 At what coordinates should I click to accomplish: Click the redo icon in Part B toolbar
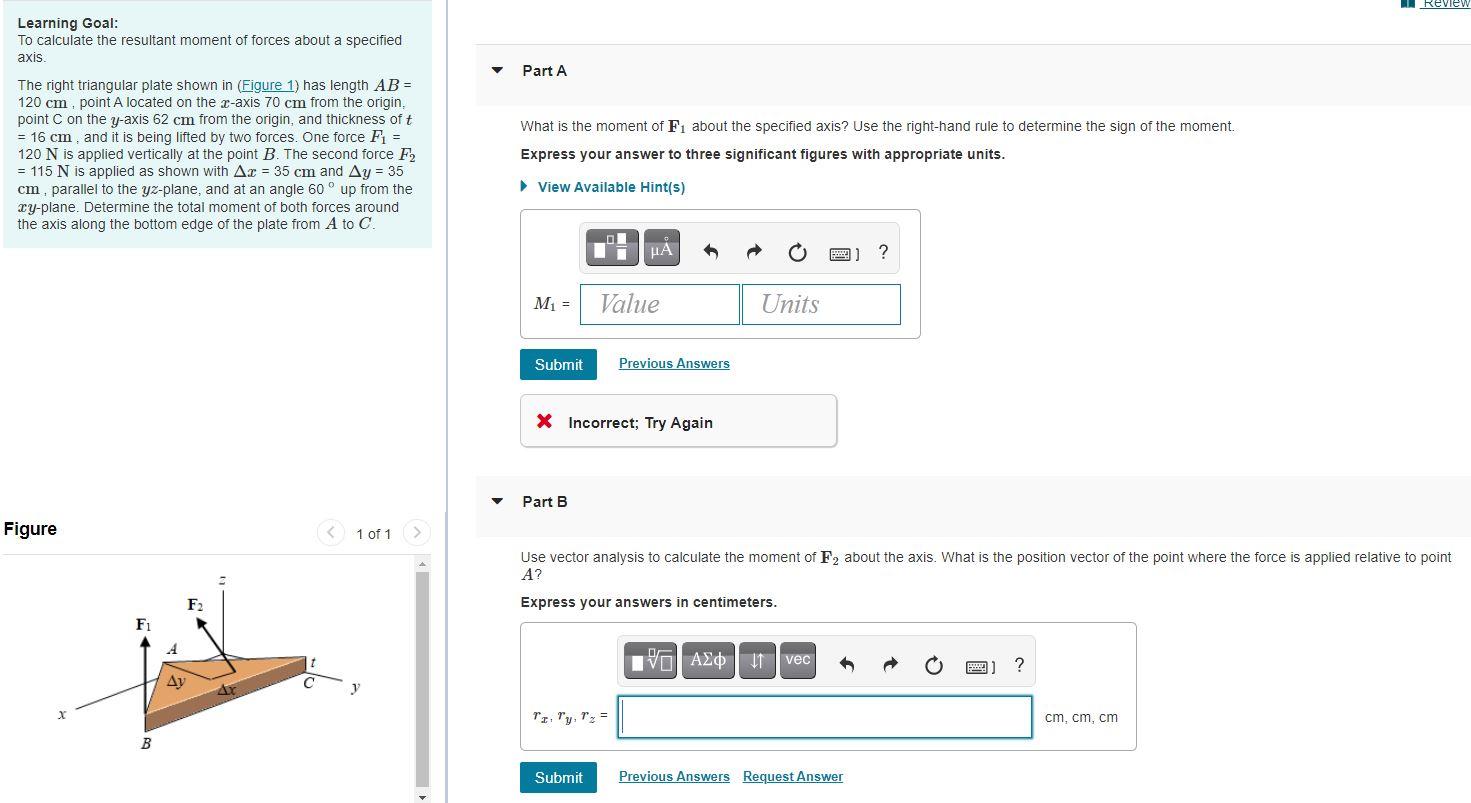click(x=890, y=662)
